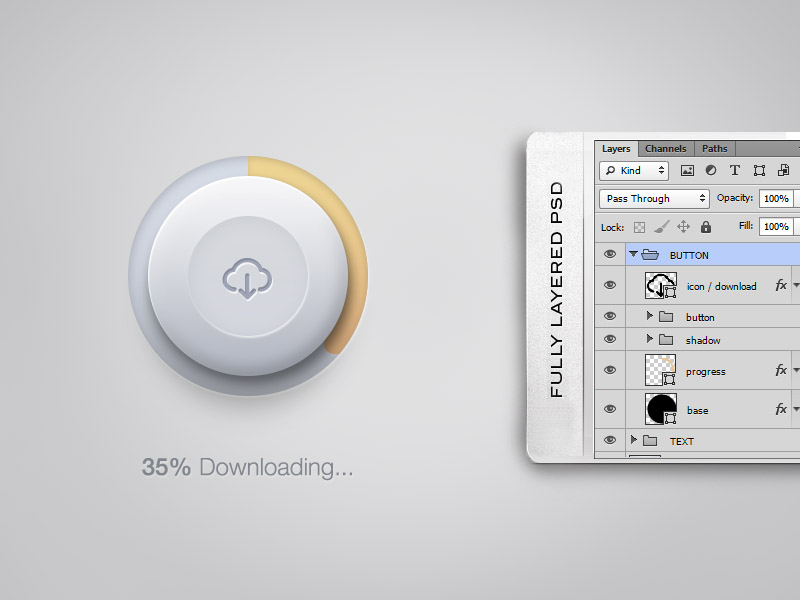Hide the TEXT group
Screen dimensions: 800x600
click(610, 440)
